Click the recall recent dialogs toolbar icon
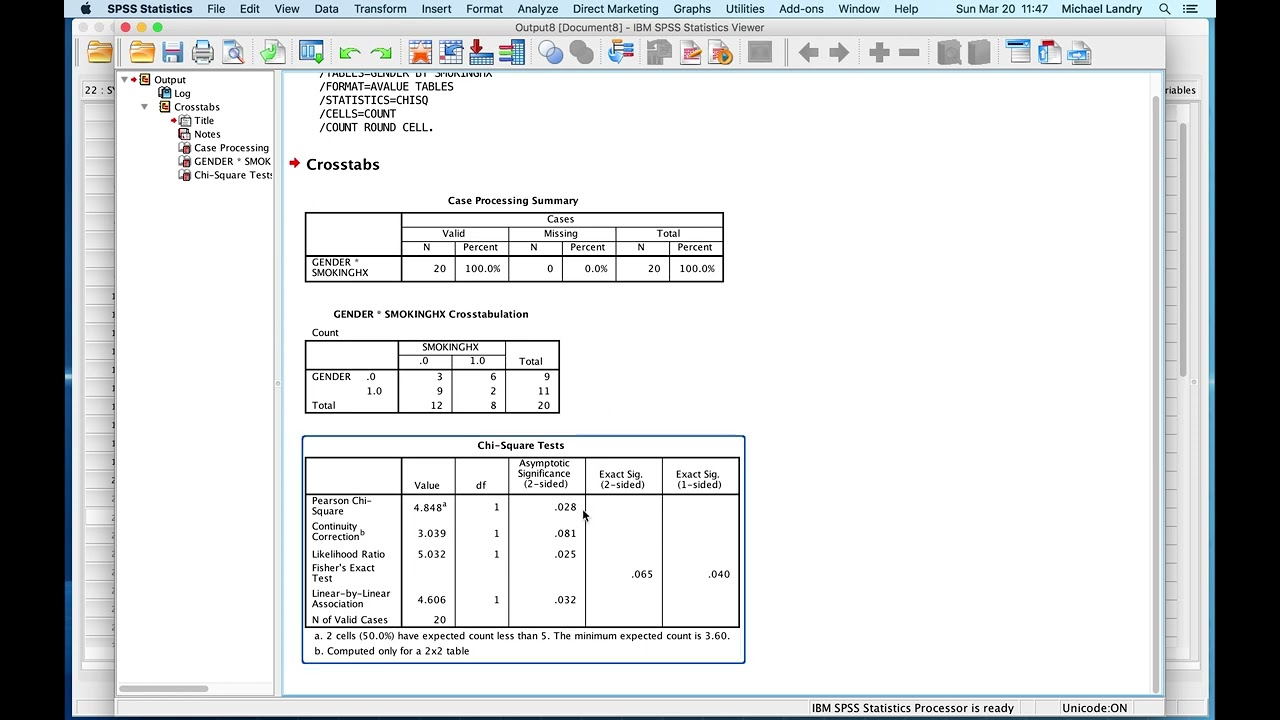The width and height of the screenshot is (1280, 720). [x=311, y=52]
